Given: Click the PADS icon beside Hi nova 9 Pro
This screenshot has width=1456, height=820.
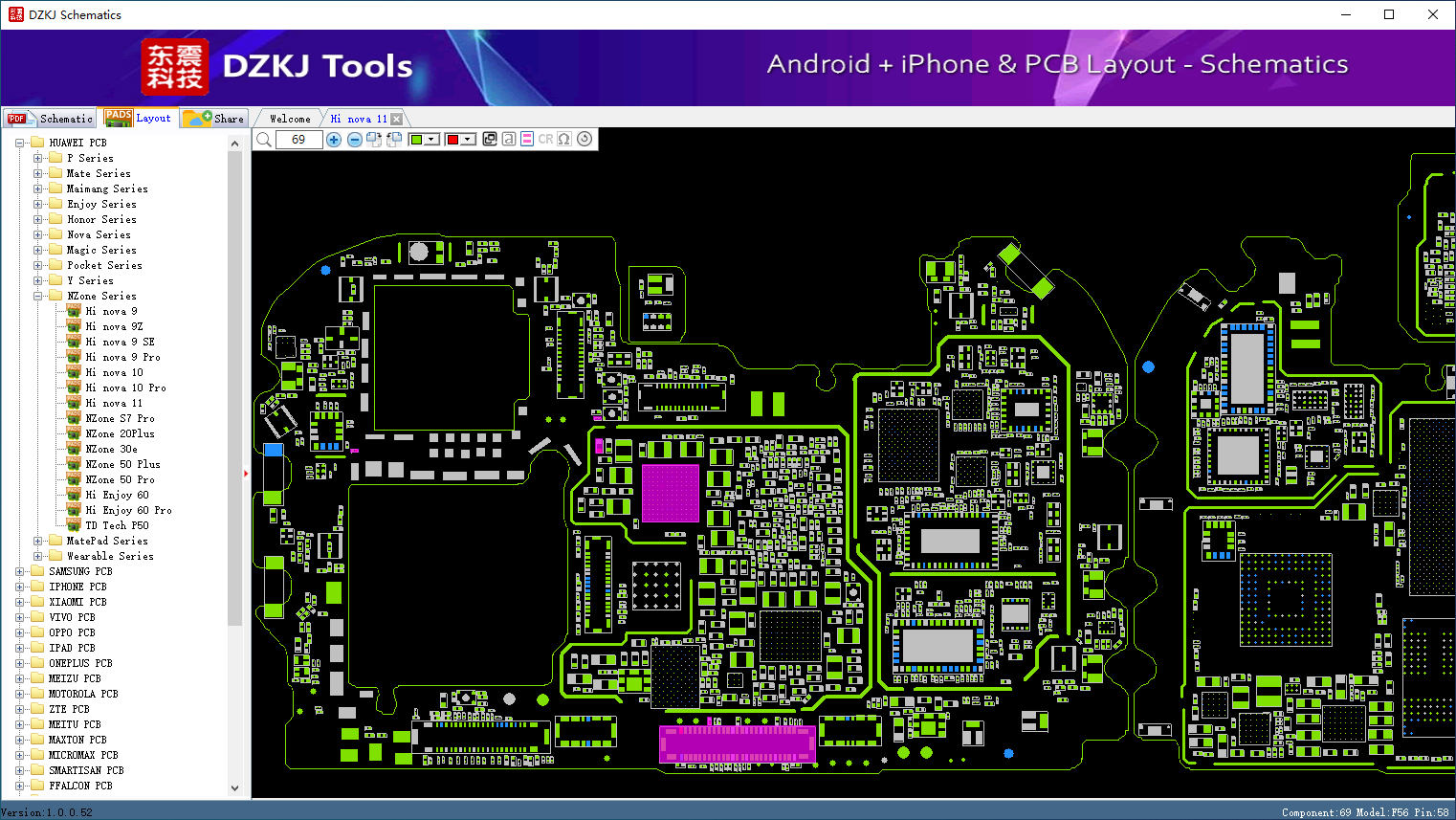Looking at the screenshot, I should [x=74, y=357].
